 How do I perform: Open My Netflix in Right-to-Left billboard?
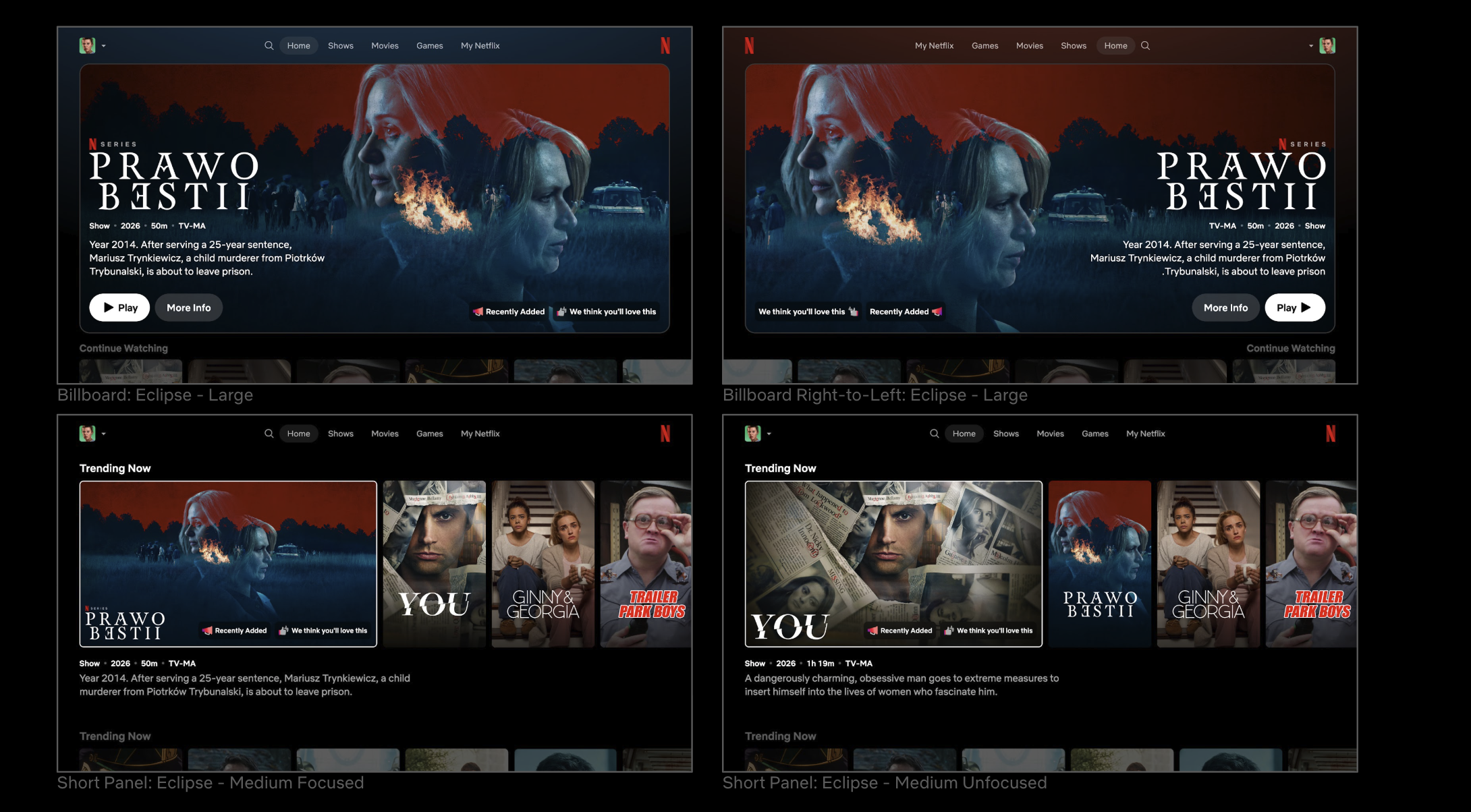(934, 46)
